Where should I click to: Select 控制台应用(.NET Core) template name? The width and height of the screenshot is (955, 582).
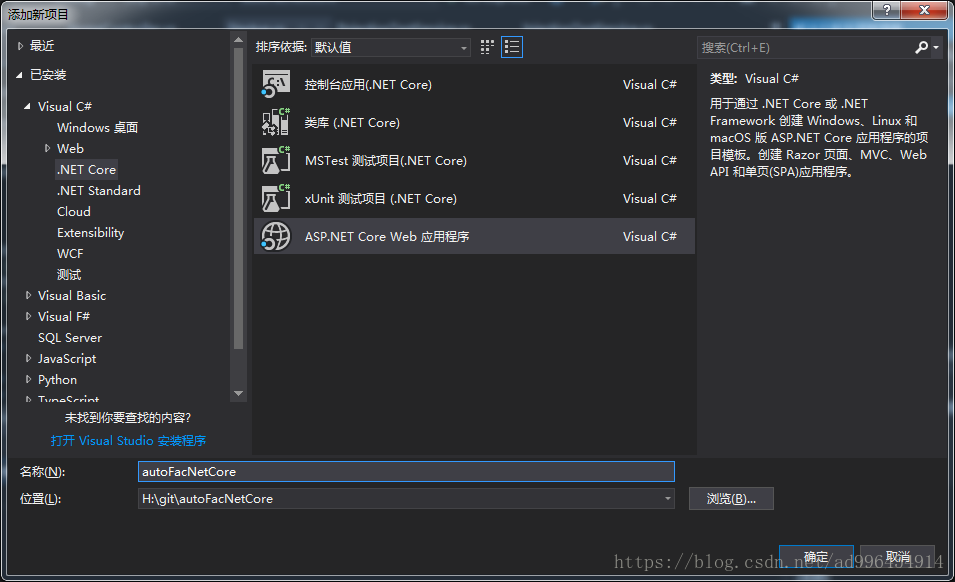click(x=368, y=85)
